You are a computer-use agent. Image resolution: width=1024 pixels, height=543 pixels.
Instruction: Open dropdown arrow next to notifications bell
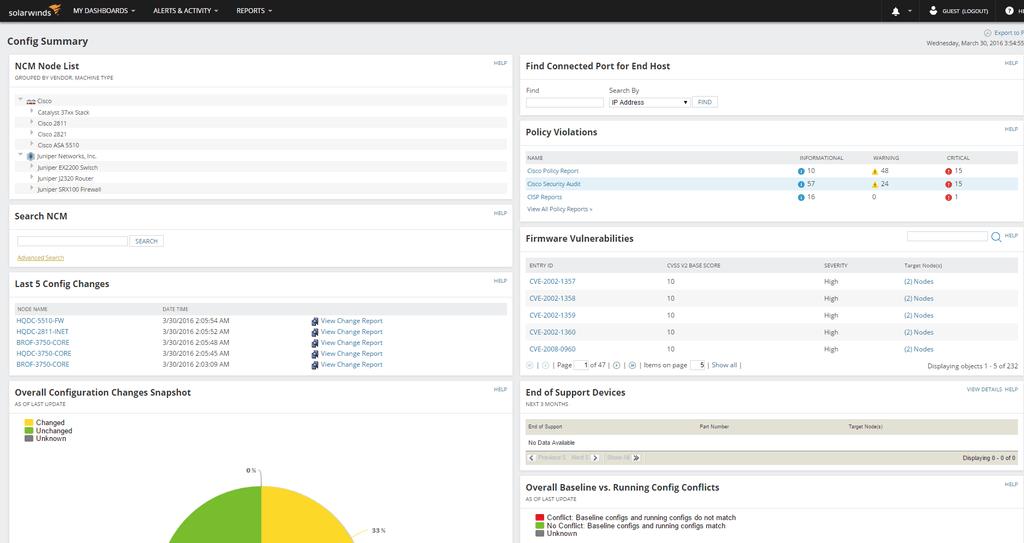(910, 11)
